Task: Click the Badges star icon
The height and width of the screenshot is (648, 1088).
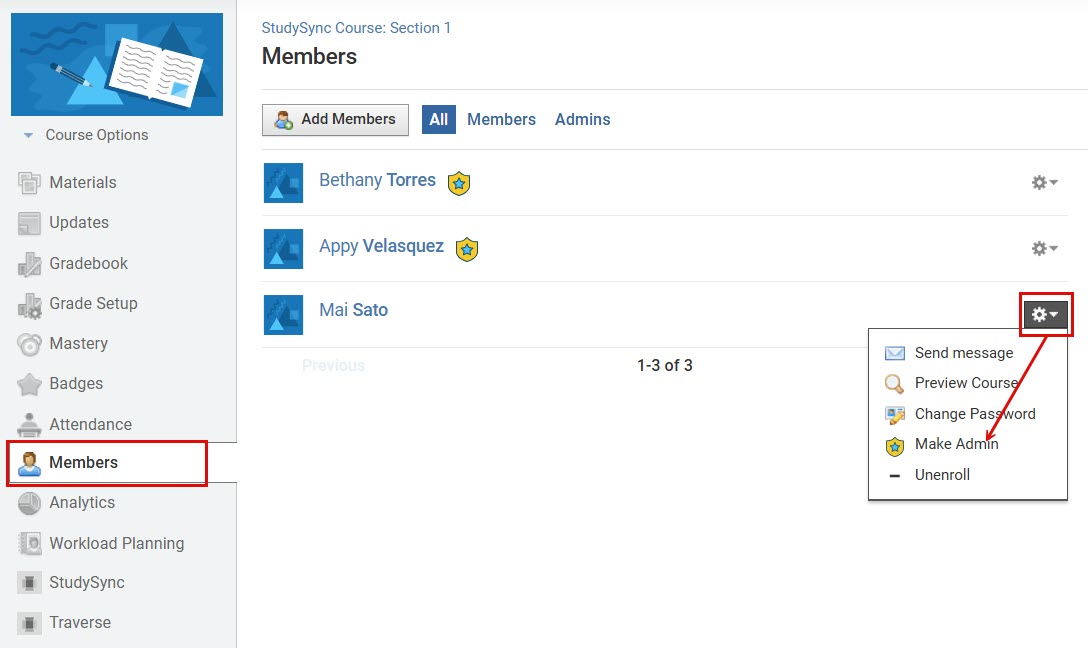Action: [x=29, y=384]
